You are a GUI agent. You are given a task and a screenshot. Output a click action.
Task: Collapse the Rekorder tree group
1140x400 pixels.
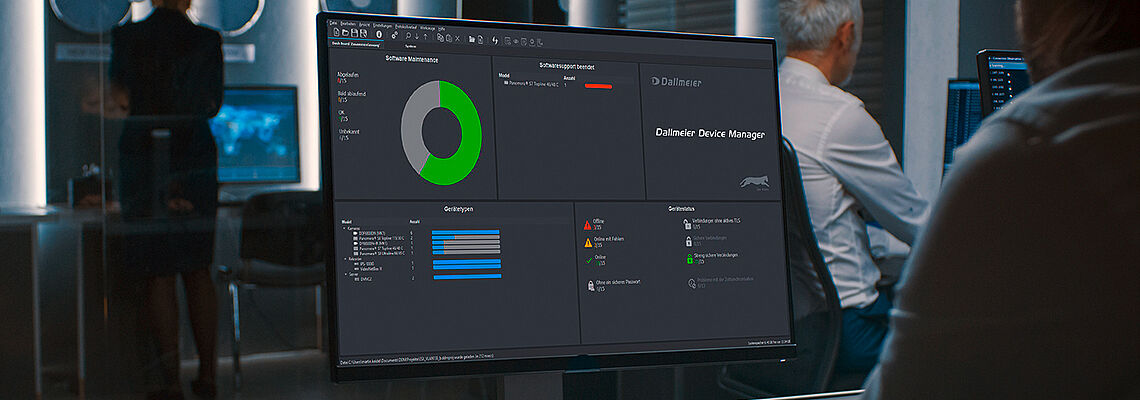[x=345, y=259]
